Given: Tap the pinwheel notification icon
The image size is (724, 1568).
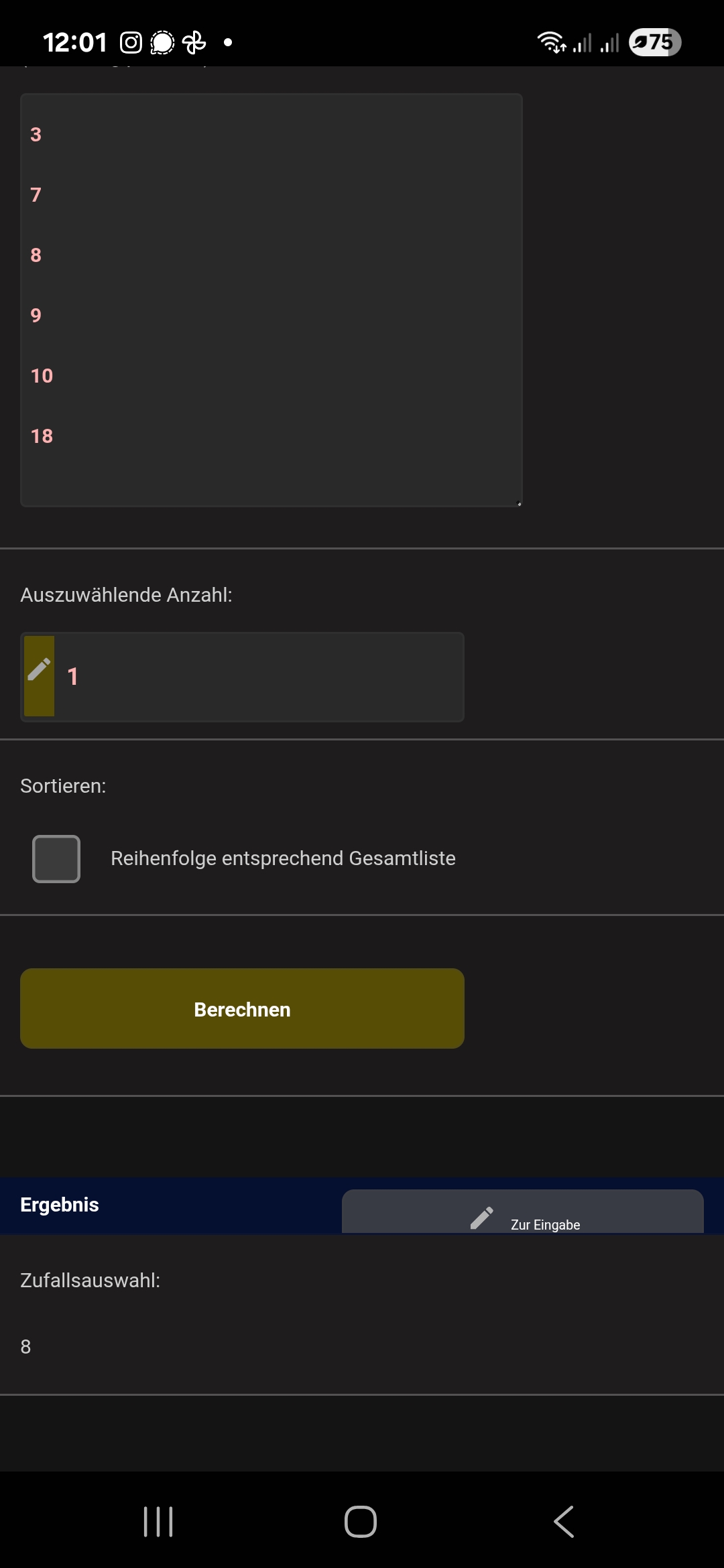Looking at the screenshot, I should tap(194, 43).
